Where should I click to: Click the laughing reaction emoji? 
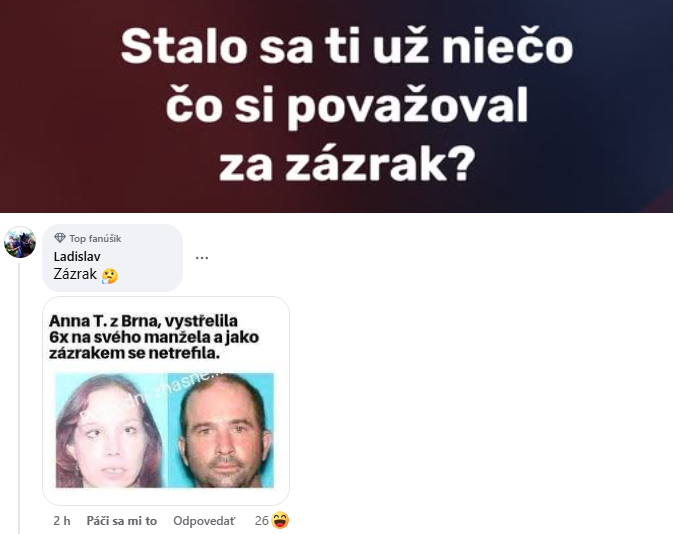[x=280, y=520]
